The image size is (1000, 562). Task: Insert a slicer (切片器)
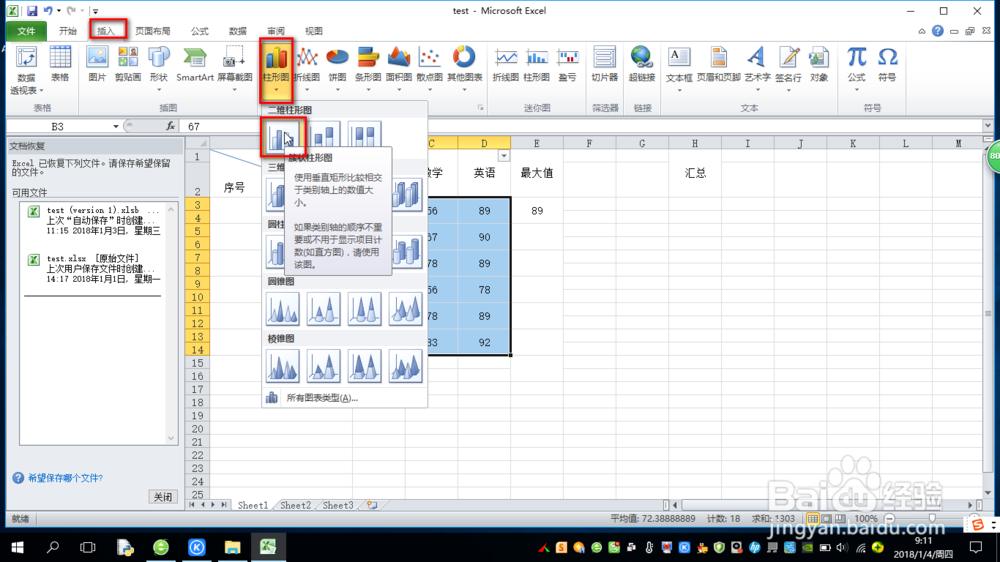[605, 64]
